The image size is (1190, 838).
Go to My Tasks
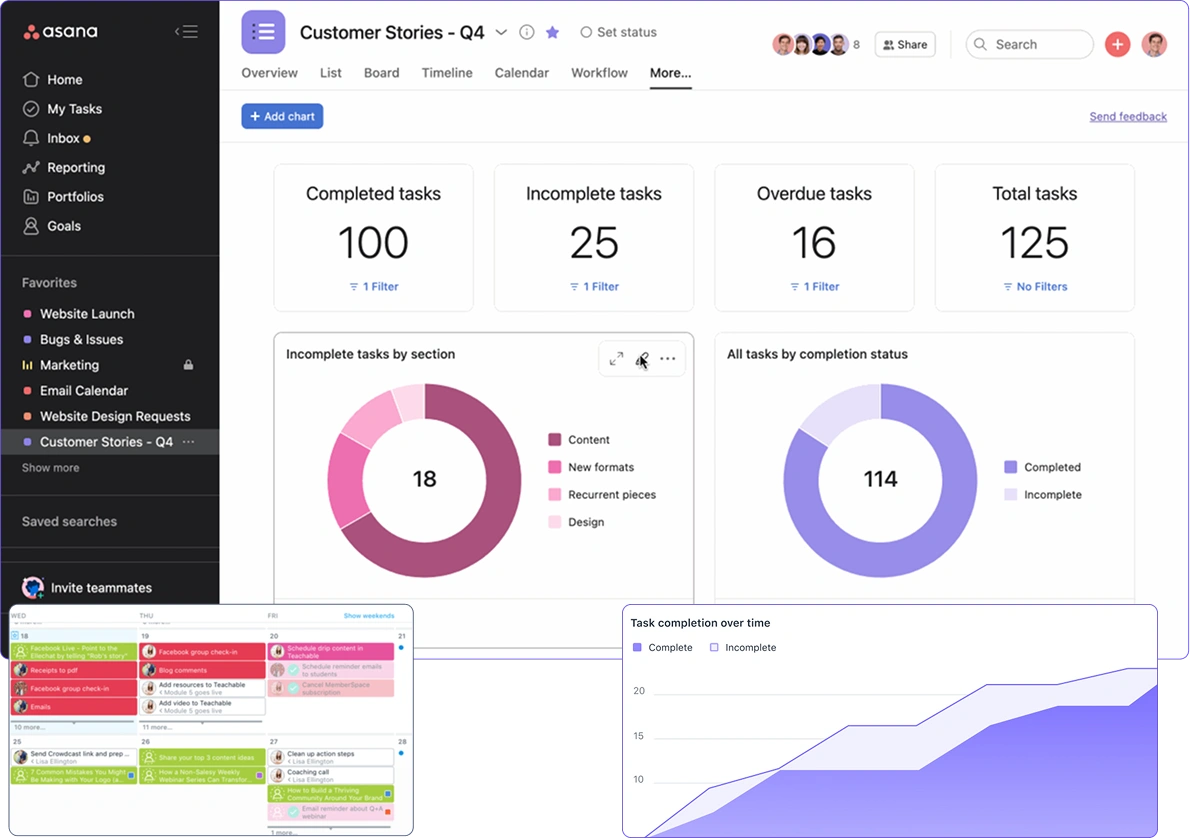62,109
